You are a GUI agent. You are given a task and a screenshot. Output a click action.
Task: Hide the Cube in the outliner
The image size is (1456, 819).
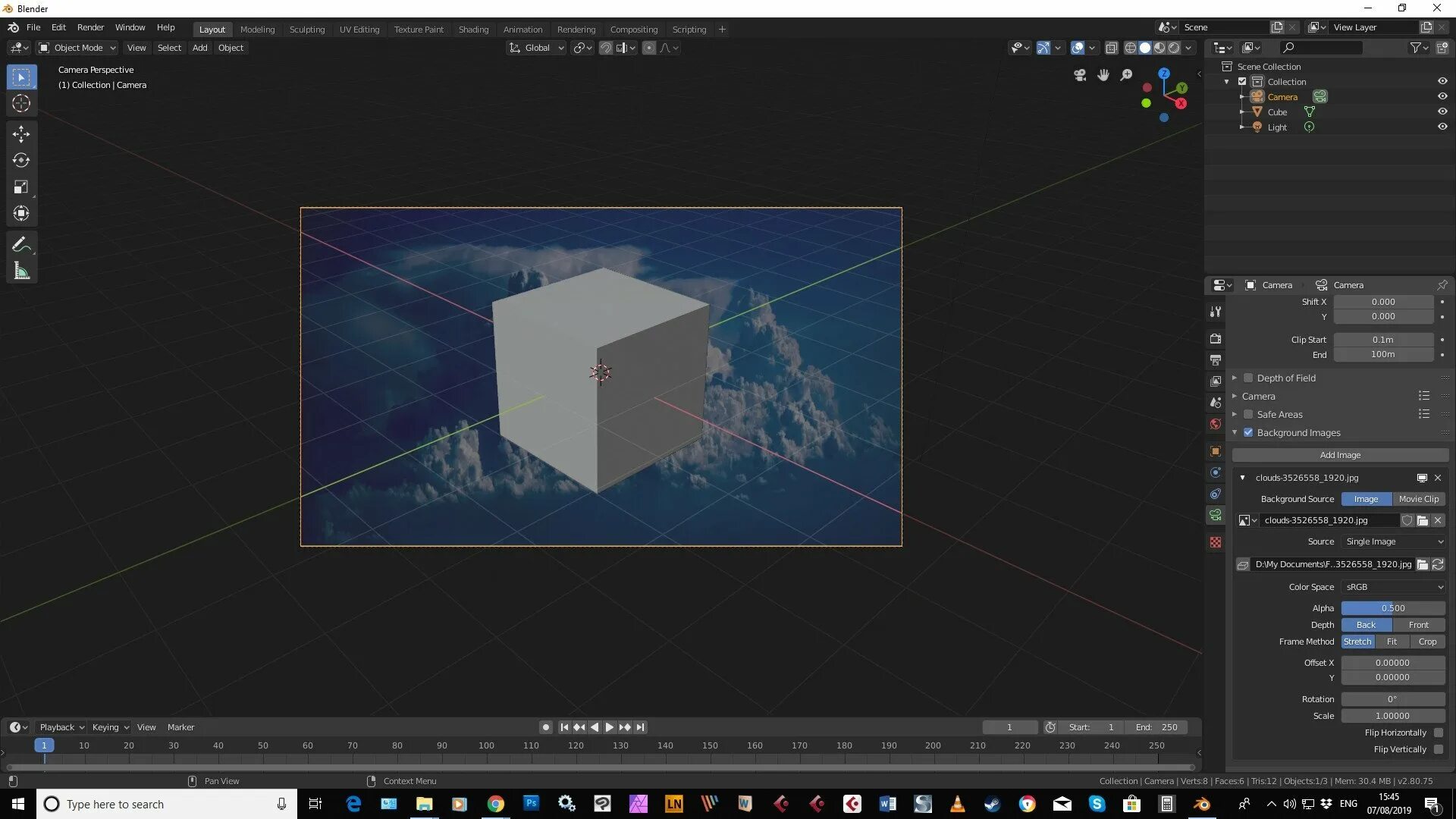pyautogui.click(x=1442, y=111)
